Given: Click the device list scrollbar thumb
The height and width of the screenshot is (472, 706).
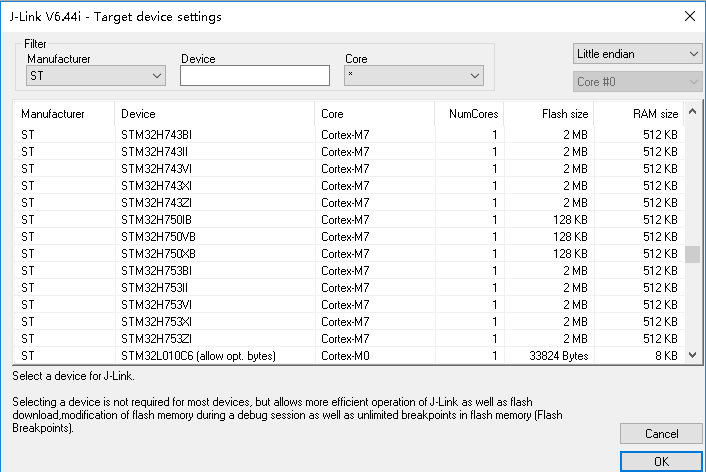Looking at the screenshot, I should [692, 254].
